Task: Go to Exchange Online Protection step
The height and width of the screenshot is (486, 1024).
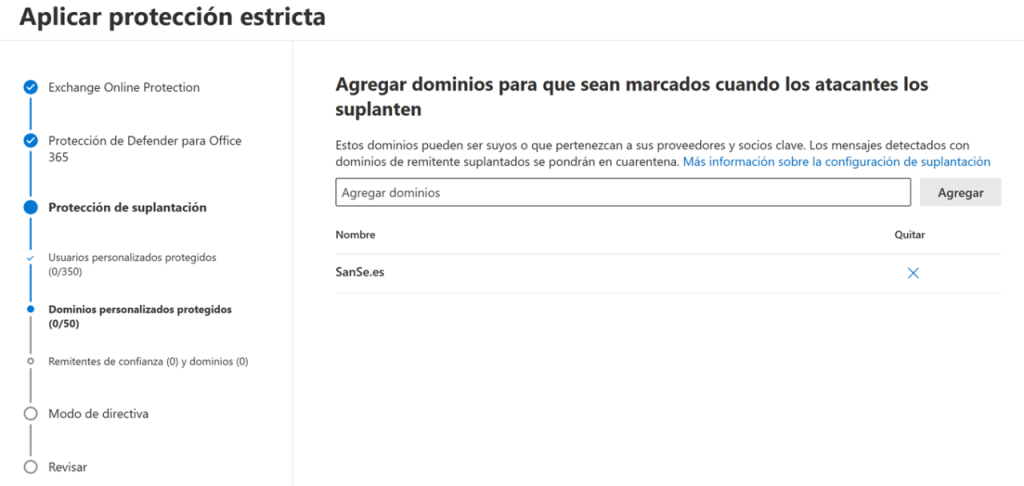Action: (x=124, y=88)
